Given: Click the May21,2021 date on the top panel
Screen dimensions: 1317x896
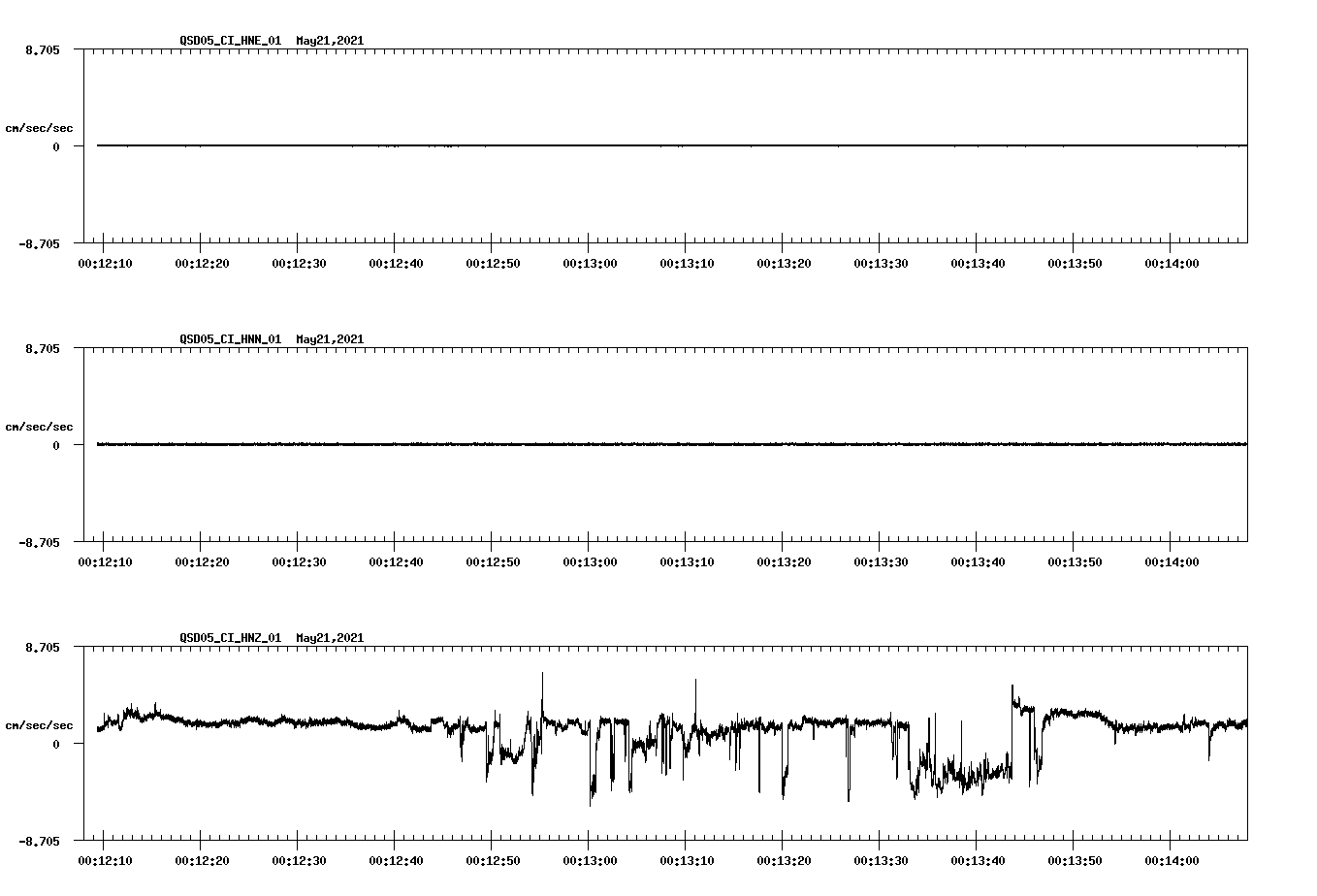Looking at the screenshot, I should point(330,42).
